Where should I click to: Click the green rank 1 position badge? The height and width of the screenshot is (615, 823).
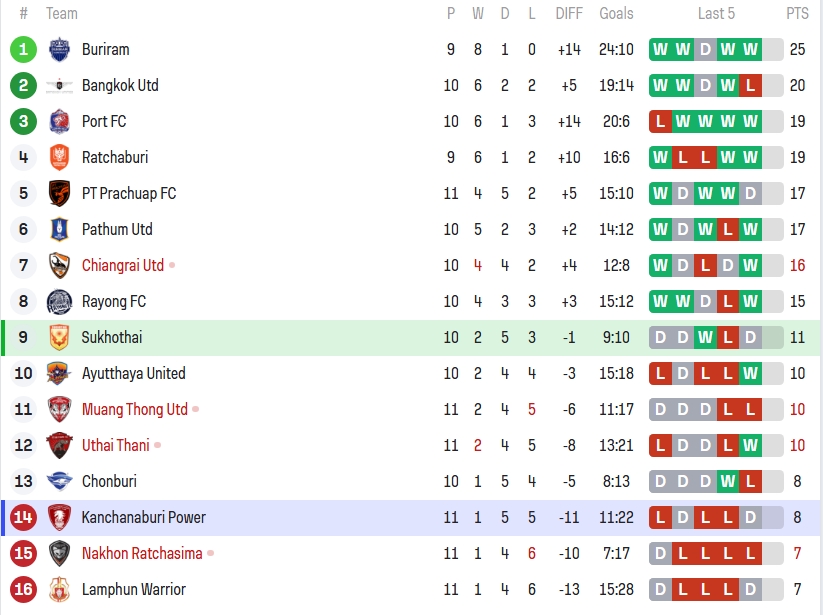click(23, 49)
